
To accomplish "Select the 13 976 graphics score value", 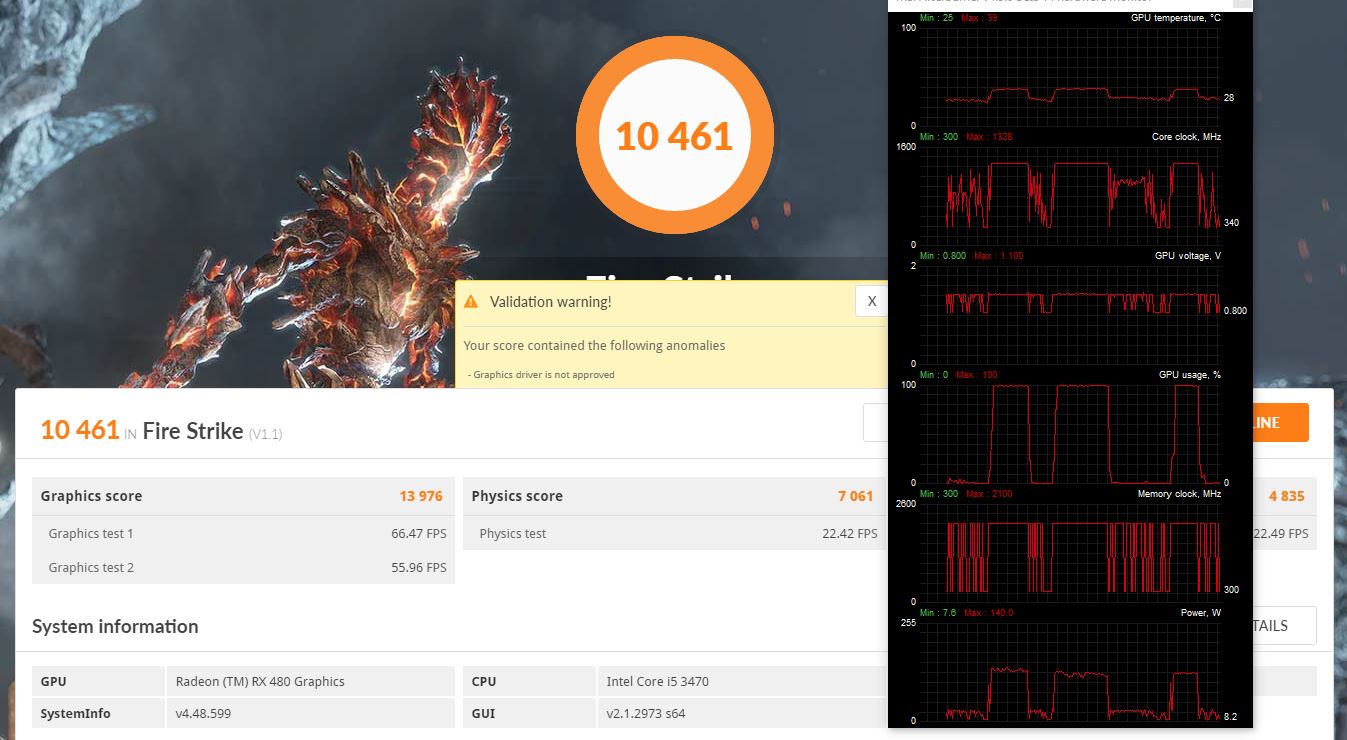I will point(420,496).
